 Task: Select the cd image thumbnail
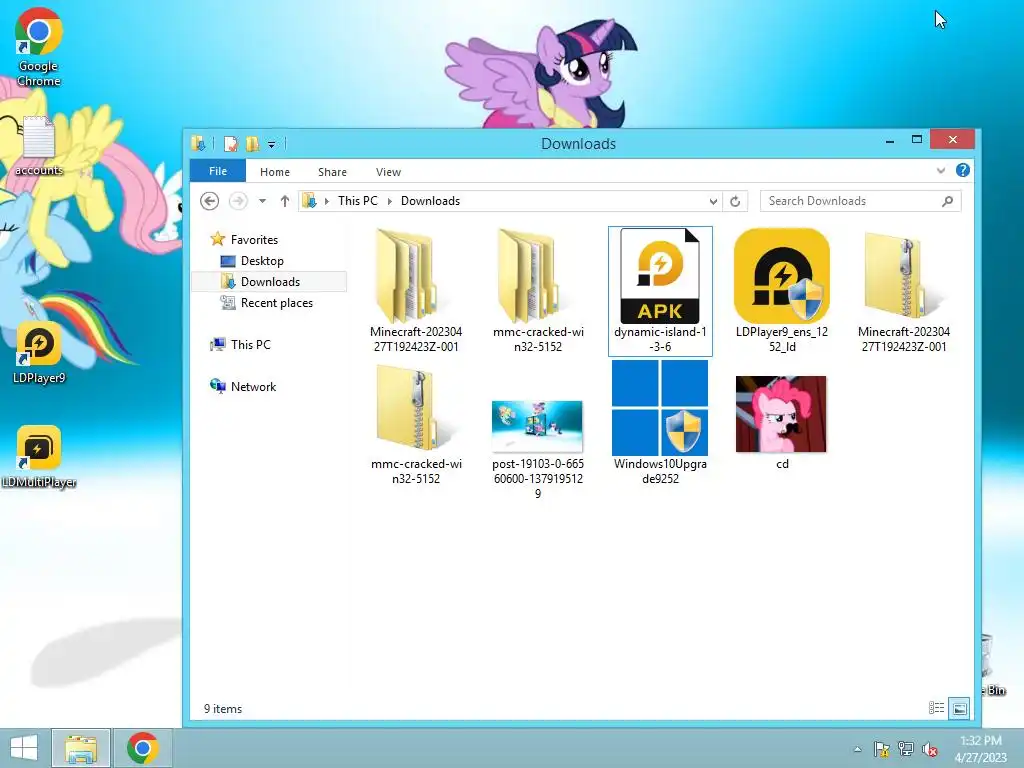[782, 423]
